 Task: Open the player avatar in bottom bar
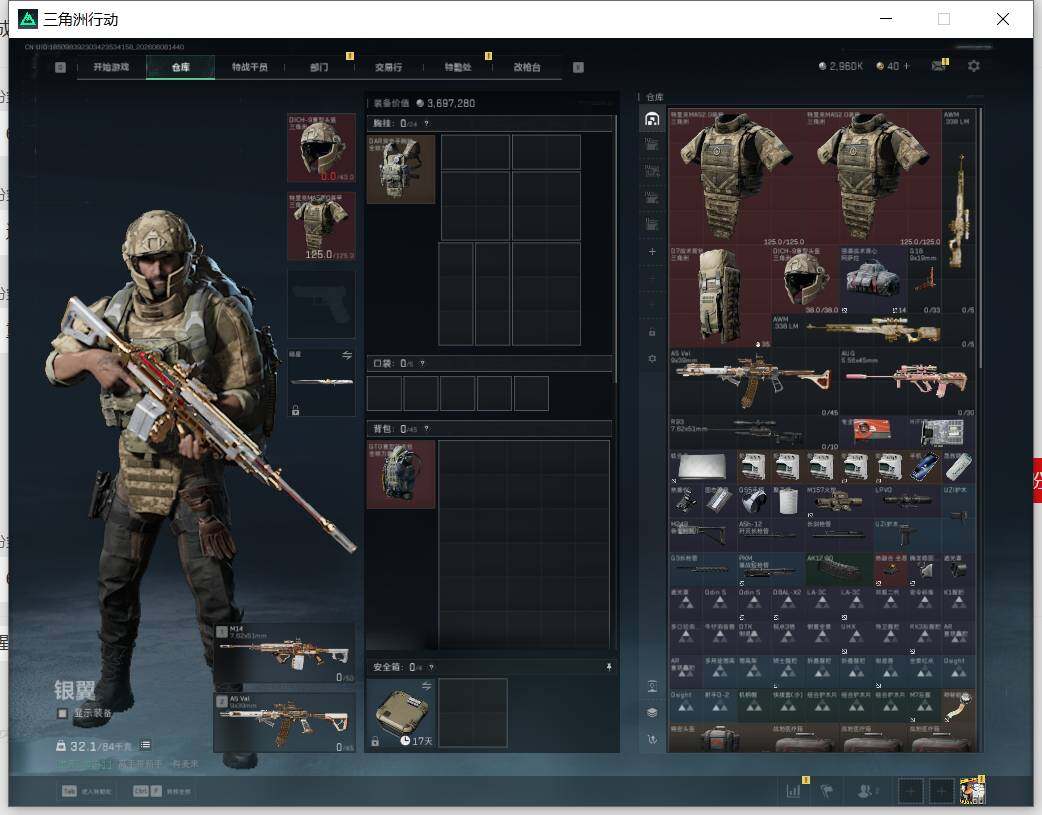tap(972, 791)
